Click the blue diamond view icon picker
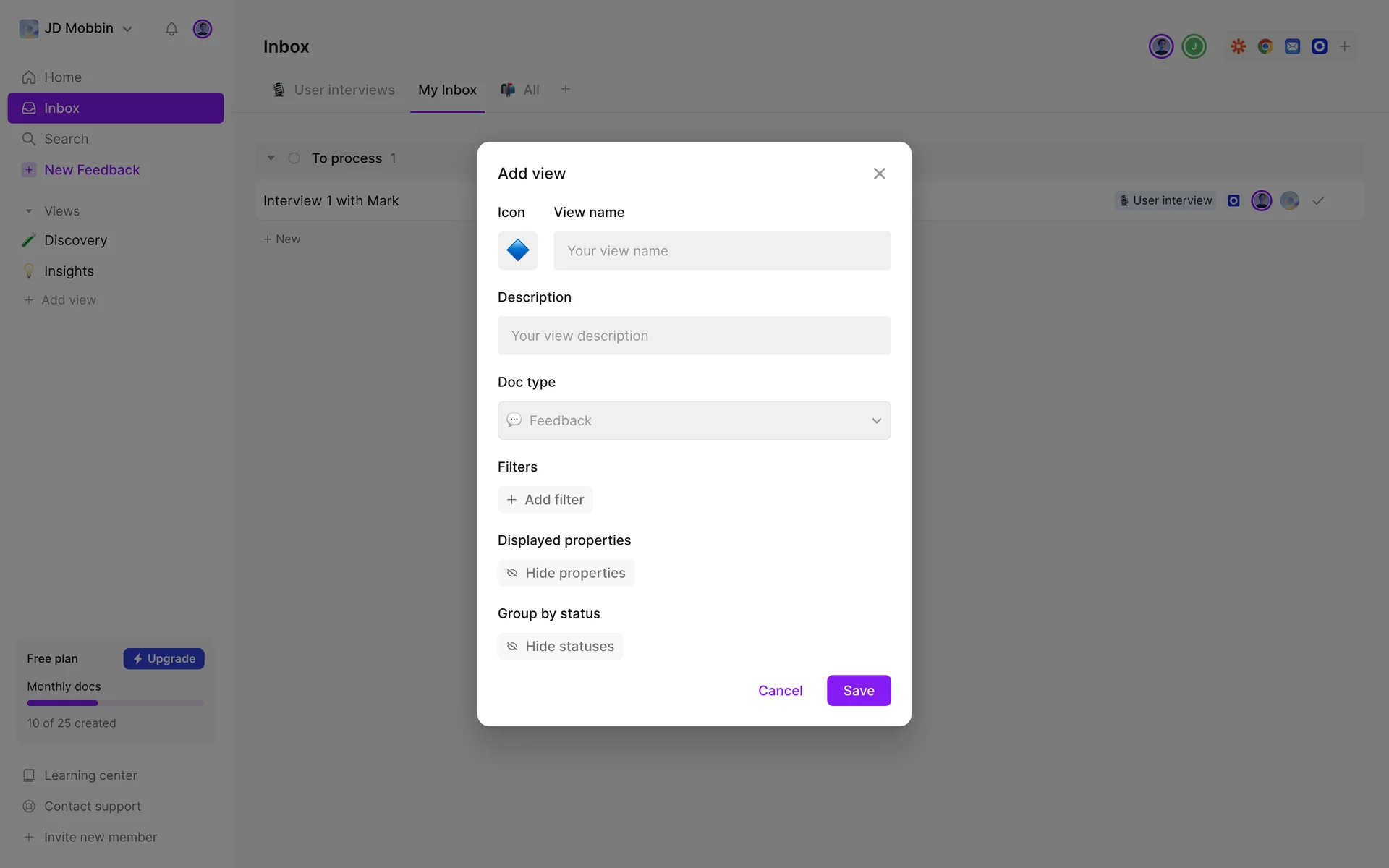This screenshot has width=1389, height=868. (517, 250)
